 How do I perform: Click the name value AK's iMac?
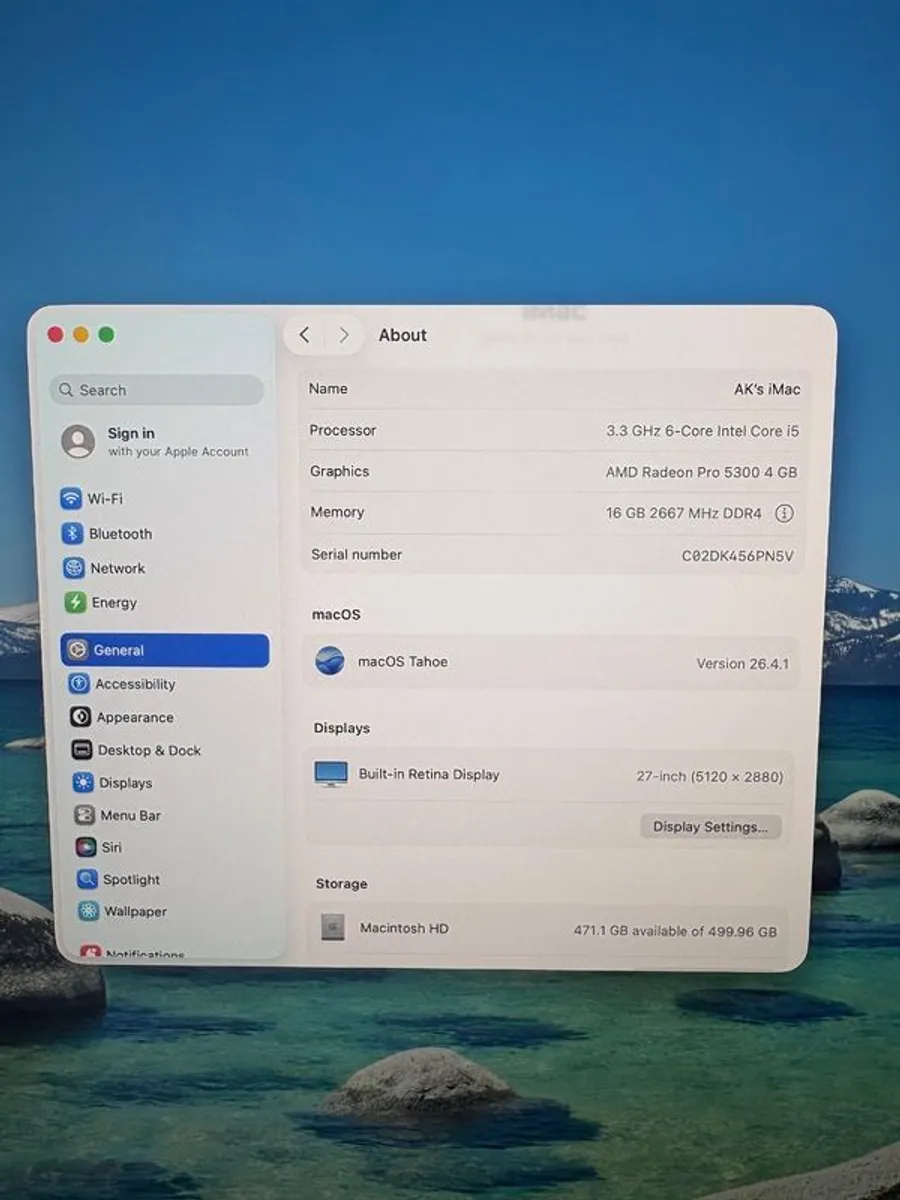pyautogui.click(x=767, y=389)
